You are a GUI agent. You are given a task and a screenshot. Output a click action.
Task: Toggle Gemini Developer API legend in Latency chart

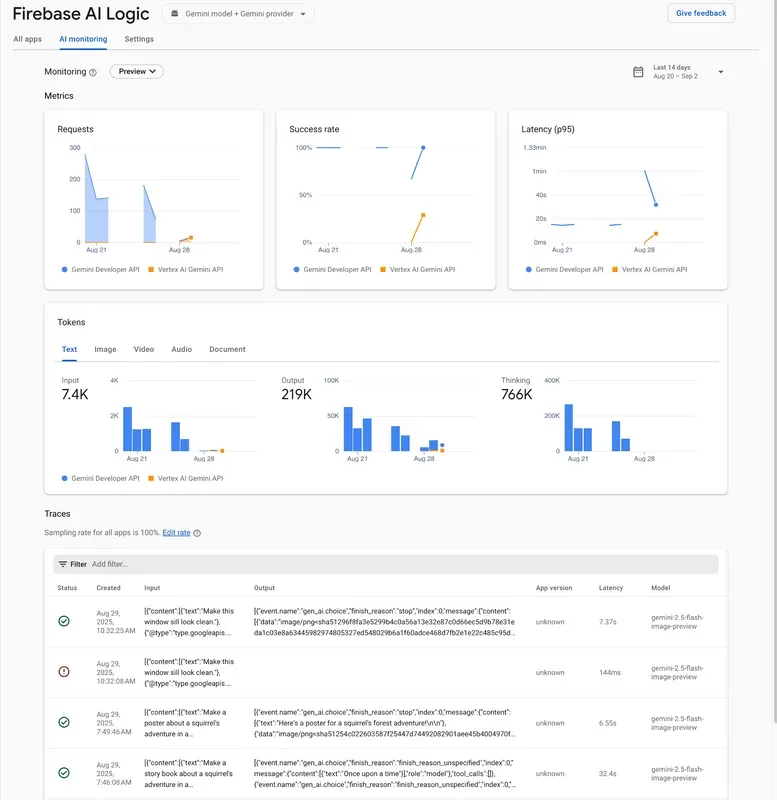click(564, 269)
